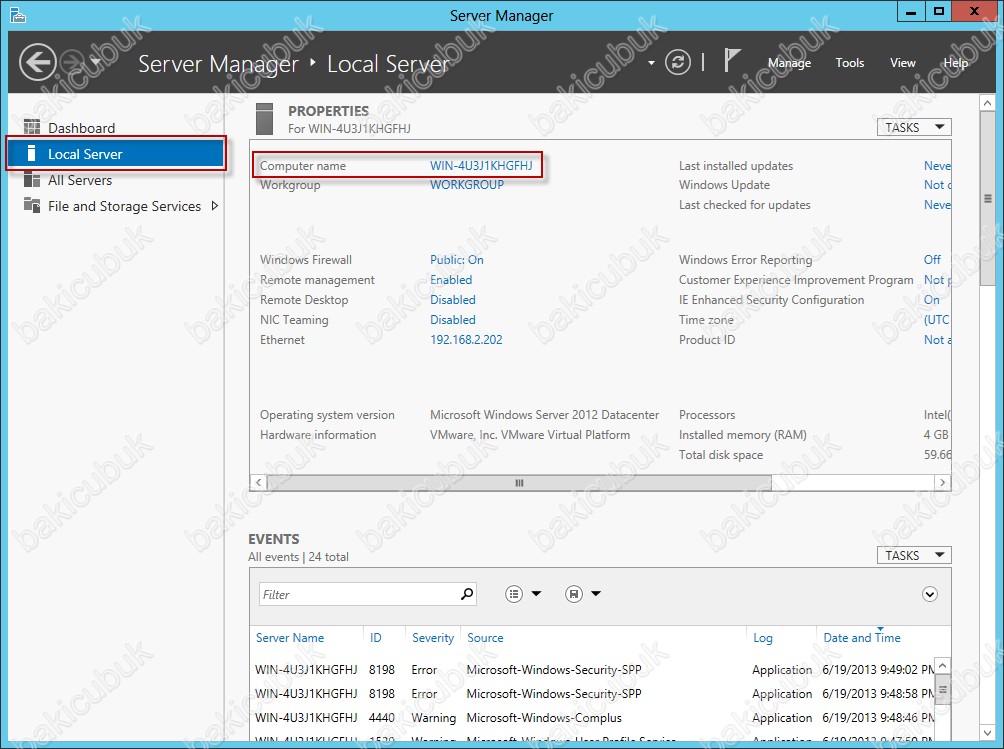Sort events by Severity column
The width and height of the screenshot is (1004, 749).
(x=433, y=638)
